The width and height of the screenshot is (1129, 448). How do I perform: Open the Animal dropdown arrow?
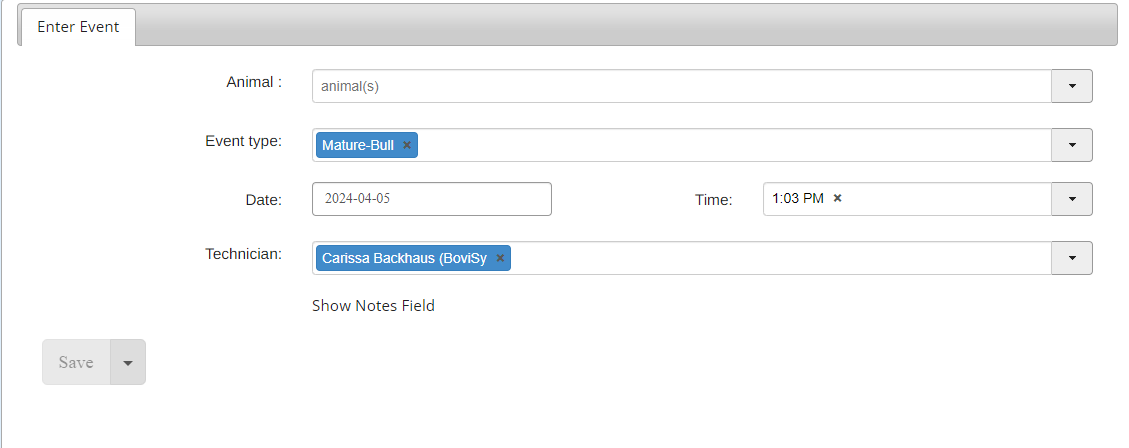coord(1071,86)
